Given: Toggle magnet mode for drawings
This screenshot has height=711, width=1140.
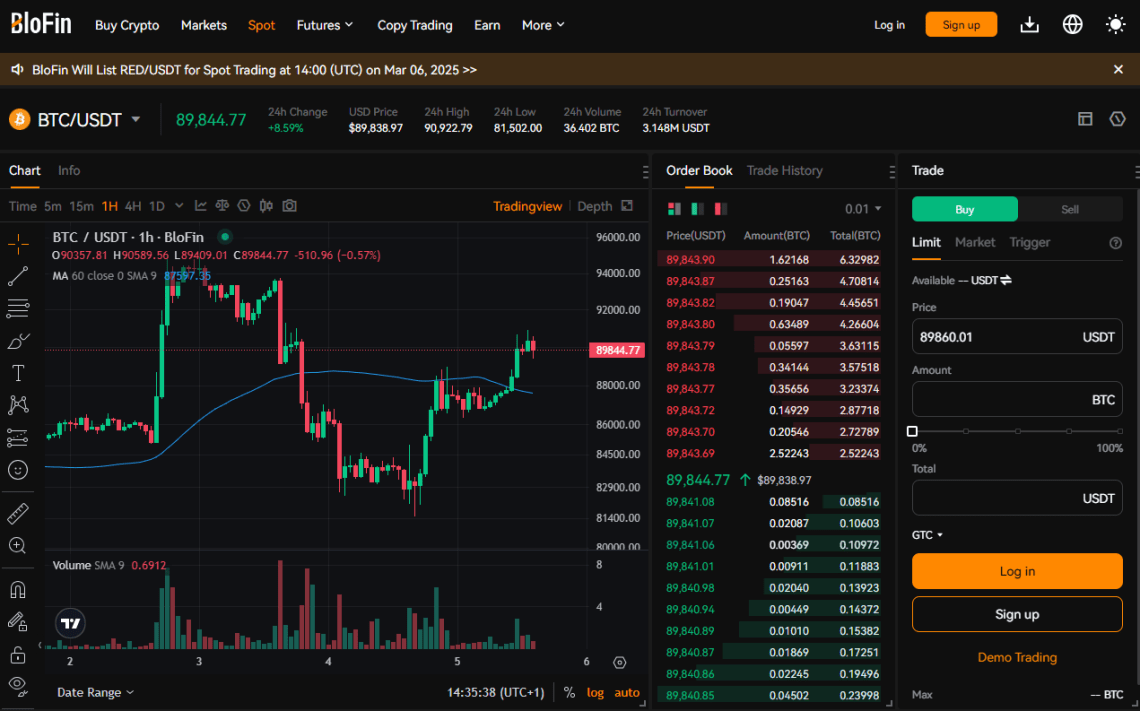Looking at the screenshot, I should [x=18, y=589].
